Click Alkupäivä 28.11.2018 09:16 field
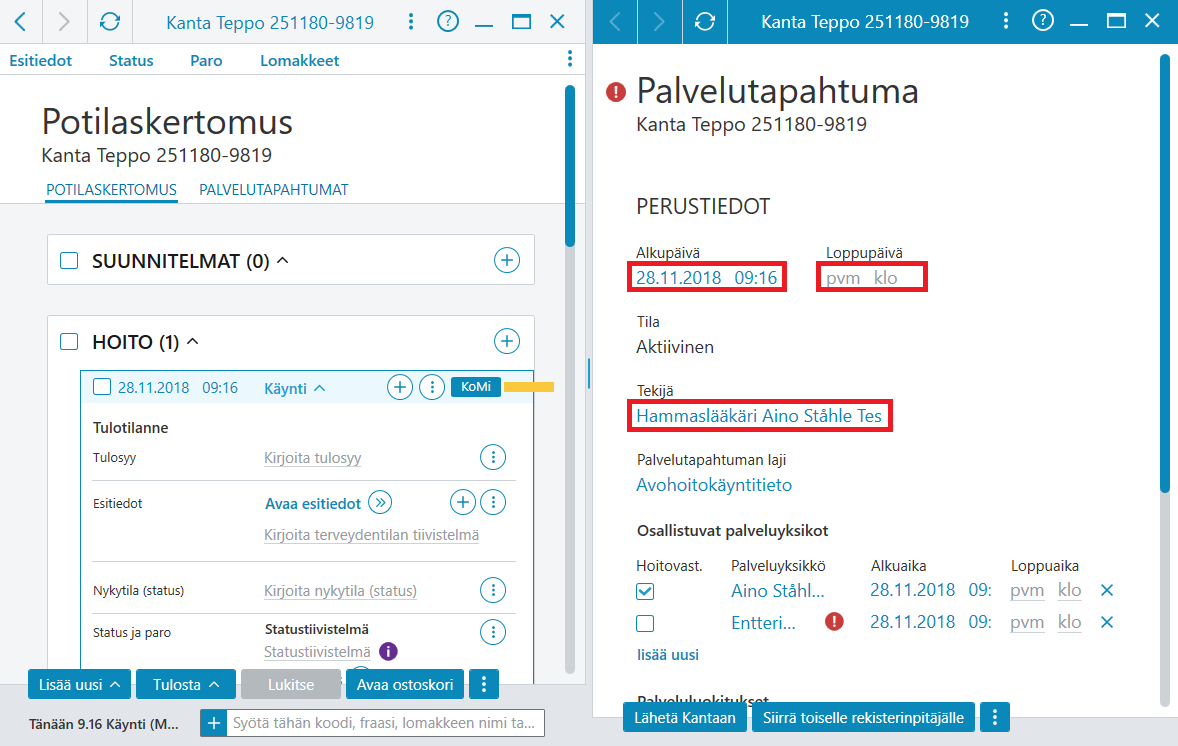This screenshot has height=746, width=1178. [x=706, y=277]
